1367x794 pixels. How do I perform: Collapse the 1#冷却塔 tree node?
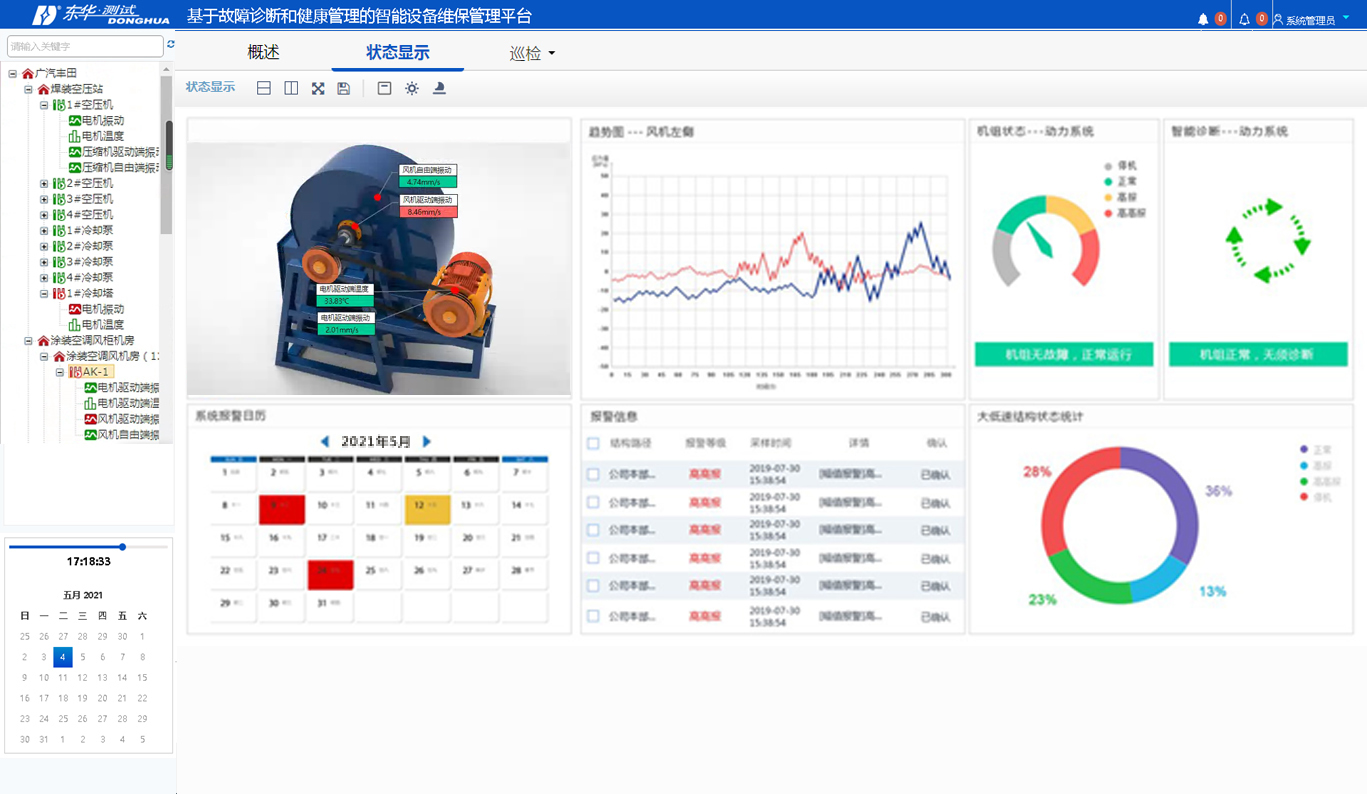coord(44,294)
